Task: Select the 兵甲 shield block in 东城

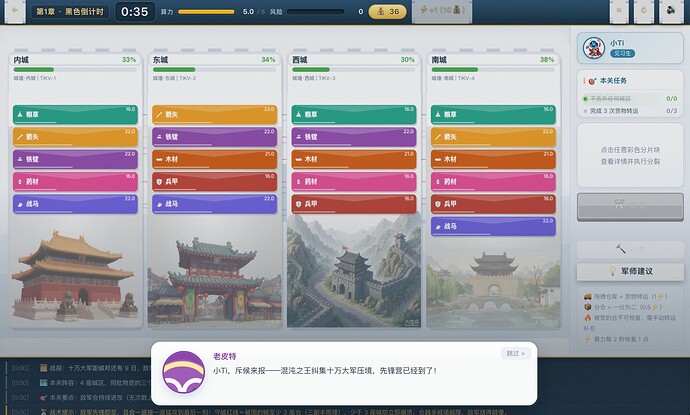Action: pyautogui.click(x=215, y=182)
